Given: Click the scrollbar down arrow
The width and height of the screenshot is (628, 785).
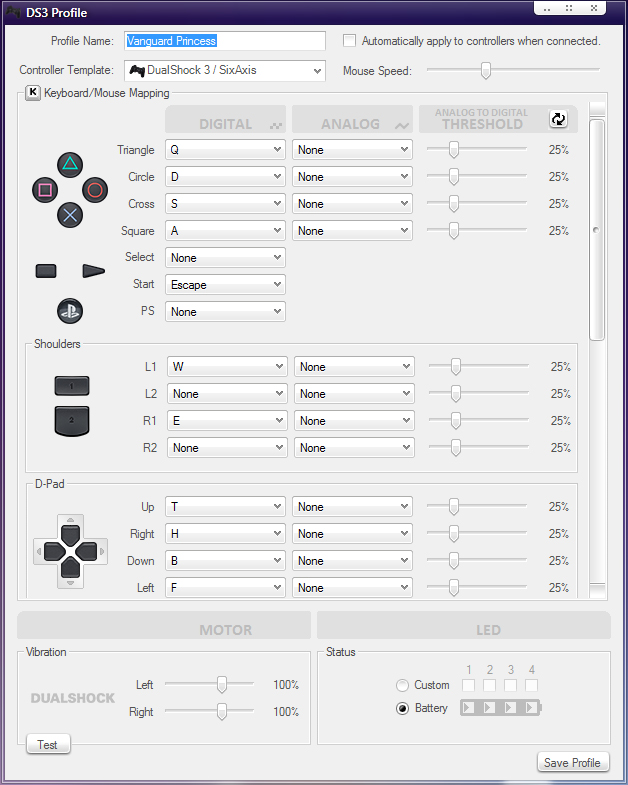Looking at the screenshot, I should (x=597, y=591).
